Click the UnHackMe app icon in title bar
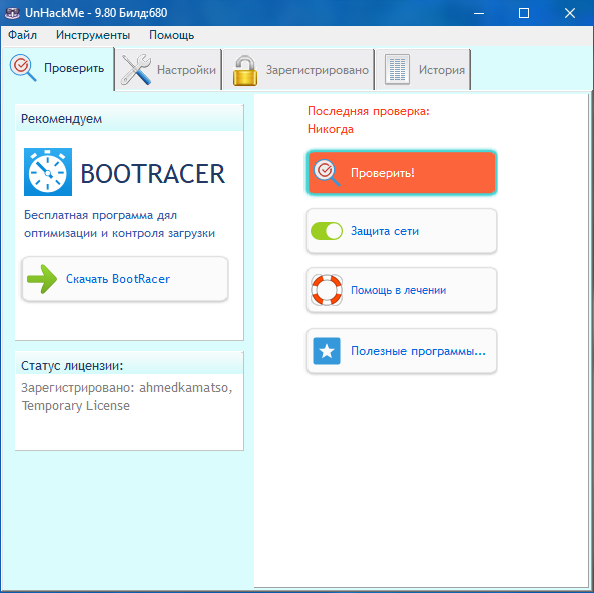The image size is (594, 593). [x=12, y=13]
